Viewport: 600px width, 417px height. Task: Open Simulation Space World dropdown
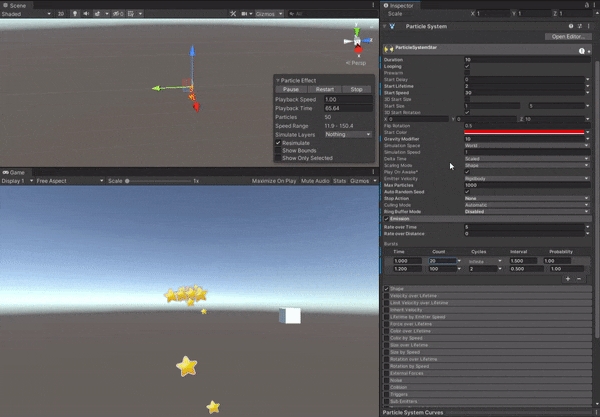pyautogui.click(x=527, y=145)
